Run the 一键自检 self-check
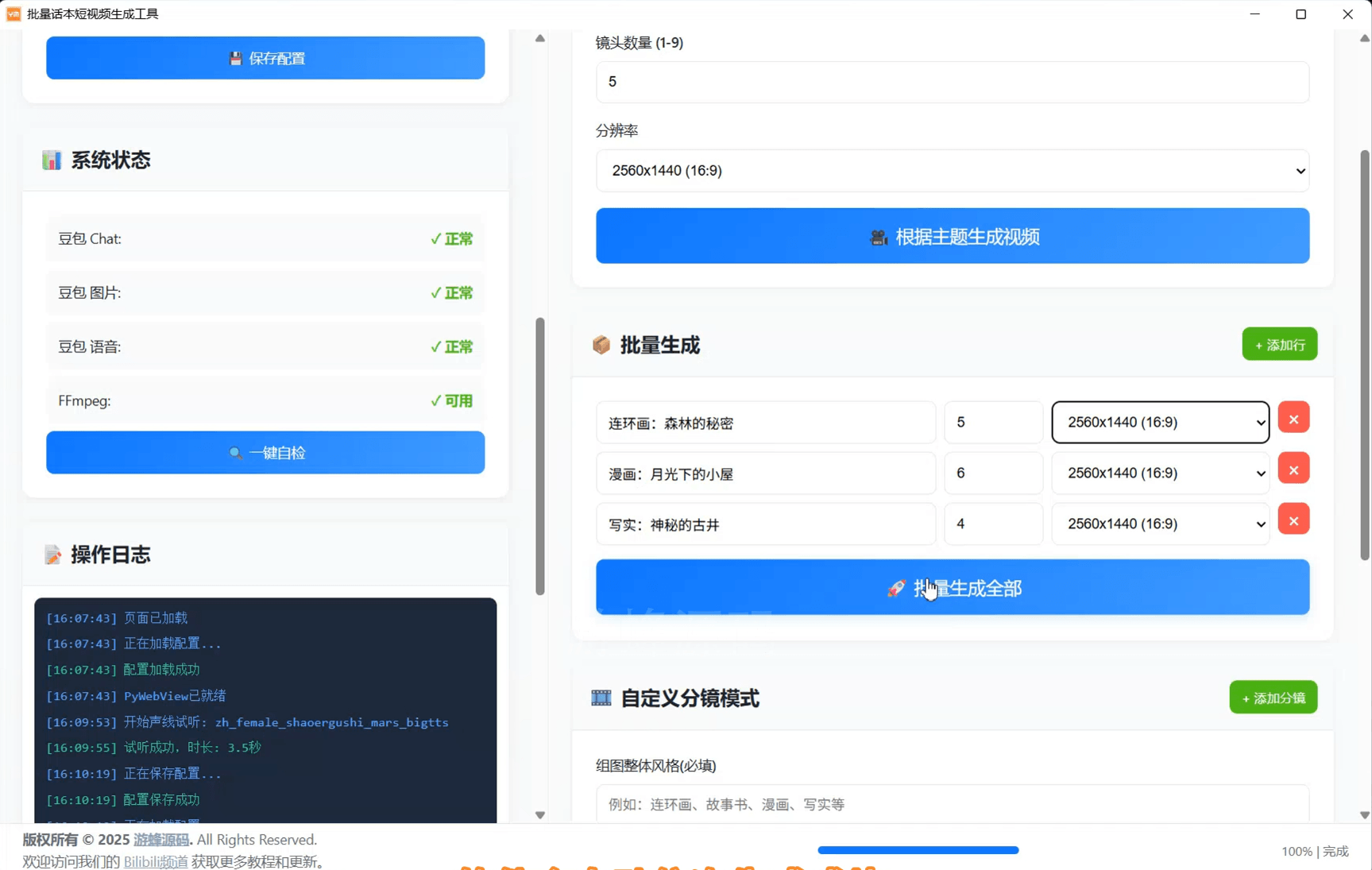The height and width of the screenshot is (870, 1372). [x=265, y=453]
